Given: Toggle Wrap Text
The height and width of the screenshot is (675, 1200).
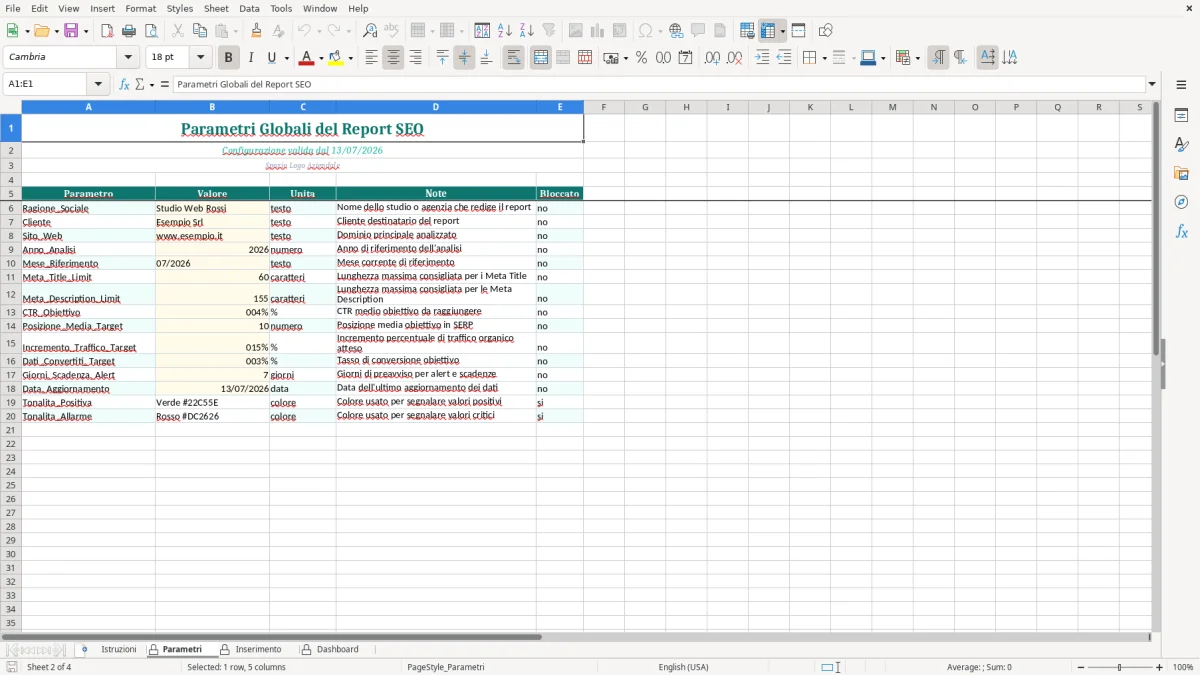Looking at the screenshot, I should [513, 58].
